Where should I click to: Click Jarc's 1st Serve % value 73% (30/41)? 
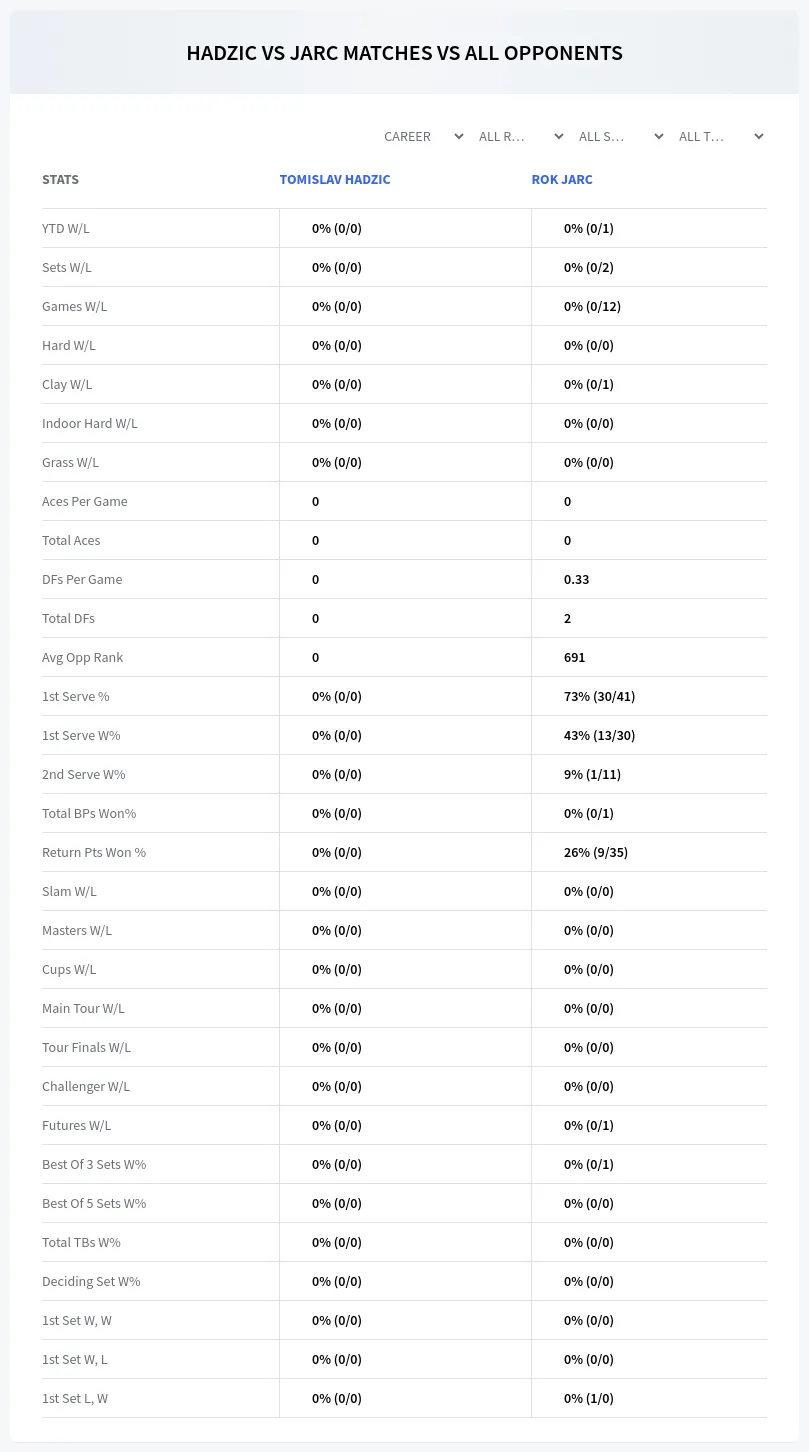[599, 696]
